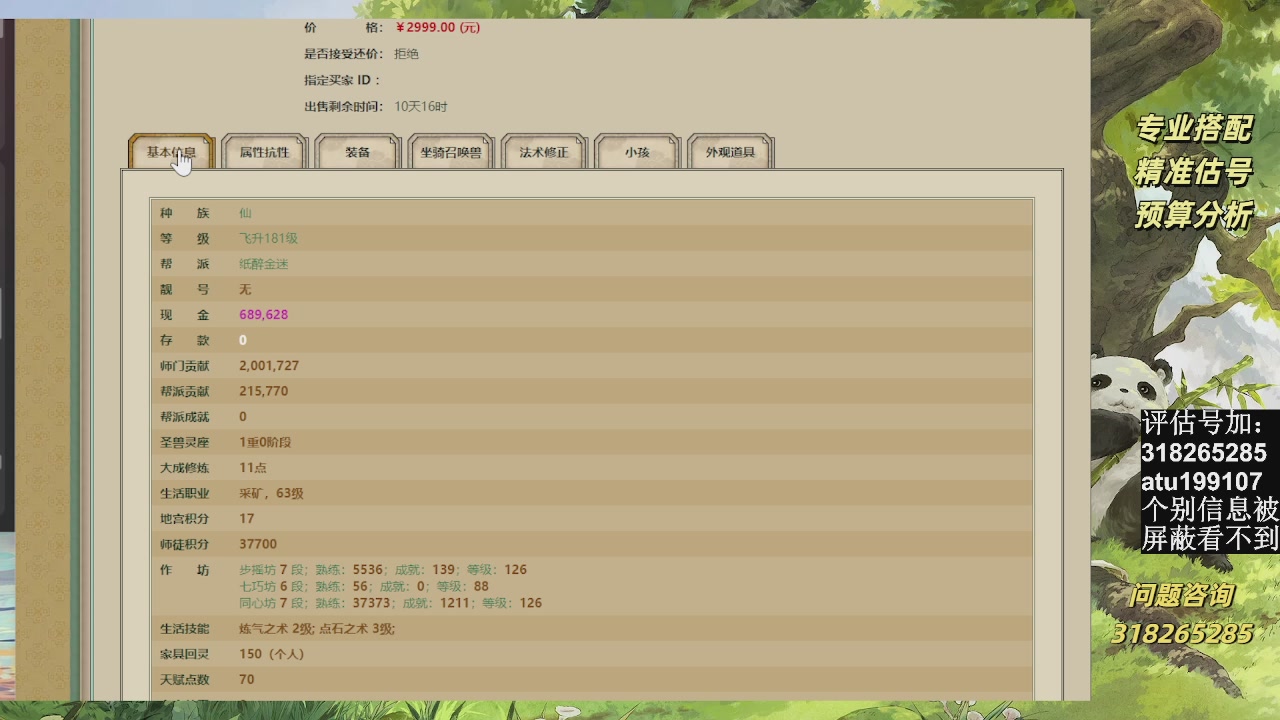Select the 出售剩余时间 label
Screen dimensions: 1280x720
pyautogui.click(x=343, y=107)
